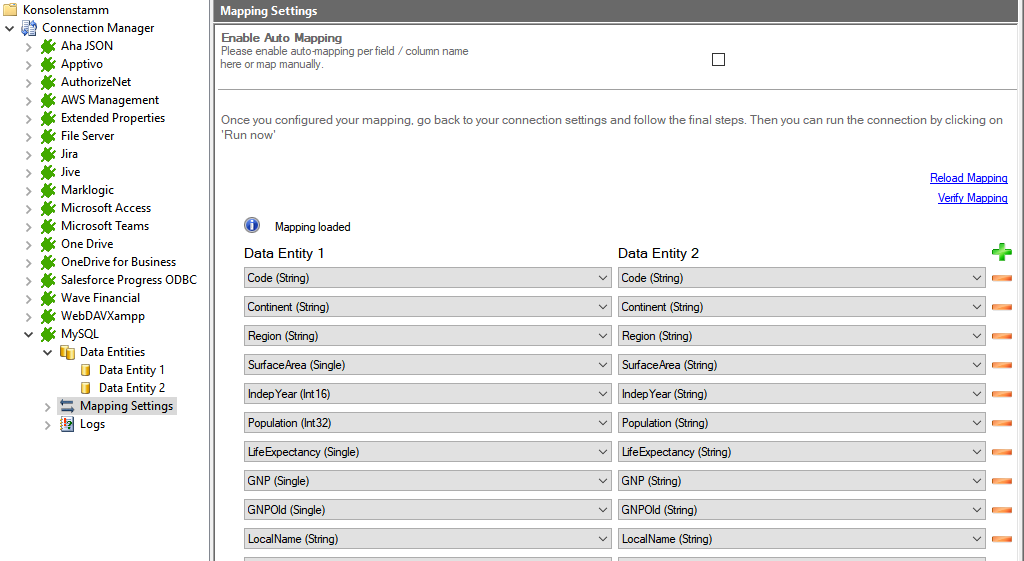Click the Logs icon in tree

(x=67, y=424)
